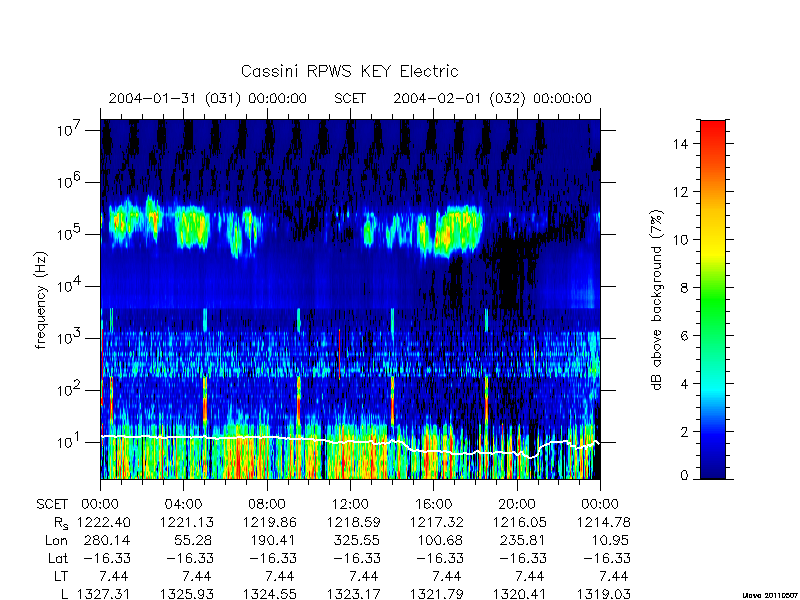
Task: Click the Rs value '1216.05'
Action: click(x=520, y=522)
